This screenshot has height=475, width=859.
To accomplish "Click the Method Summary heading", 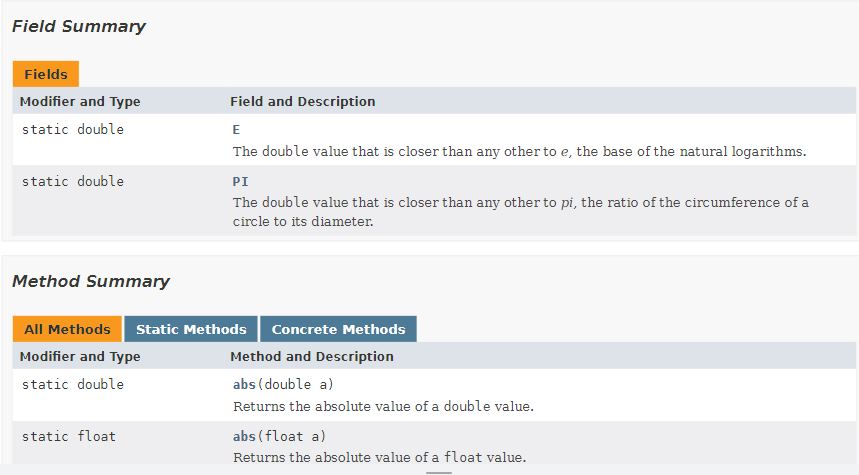I will tap(91, 281).
